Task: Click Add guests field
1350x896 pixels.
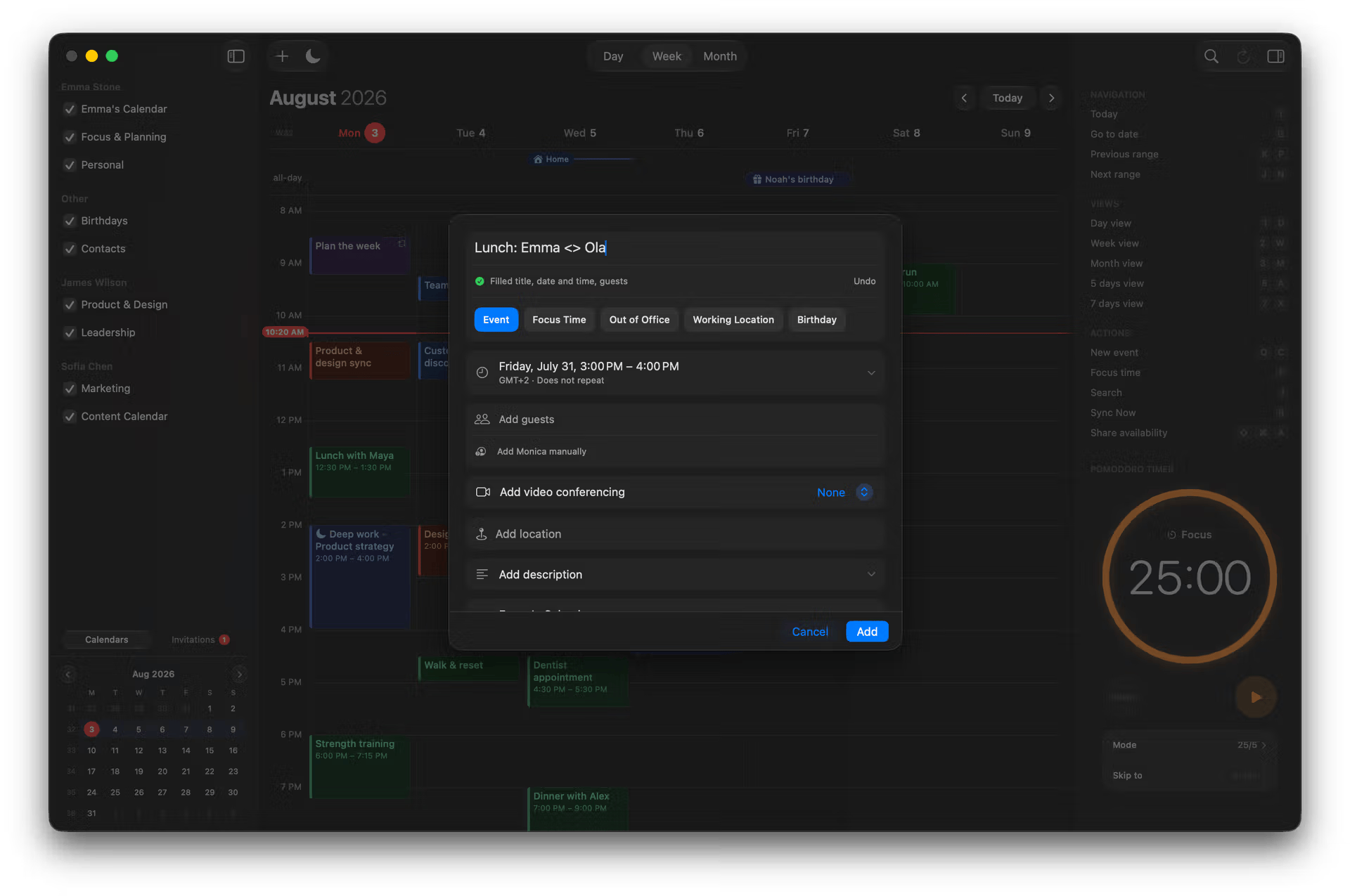Action: pos(675,420)
